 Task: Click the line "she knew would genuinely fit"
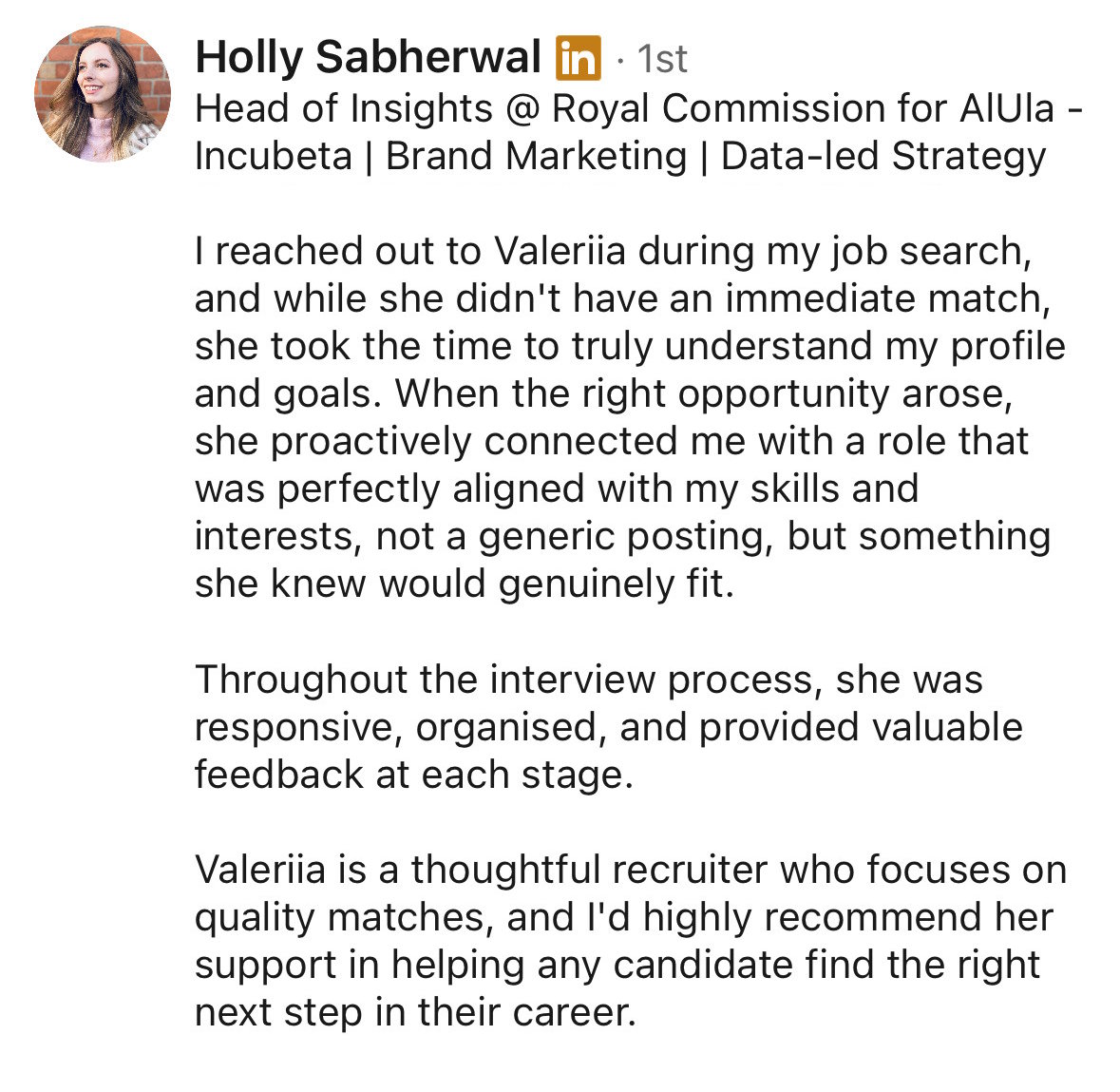(464, 584)
